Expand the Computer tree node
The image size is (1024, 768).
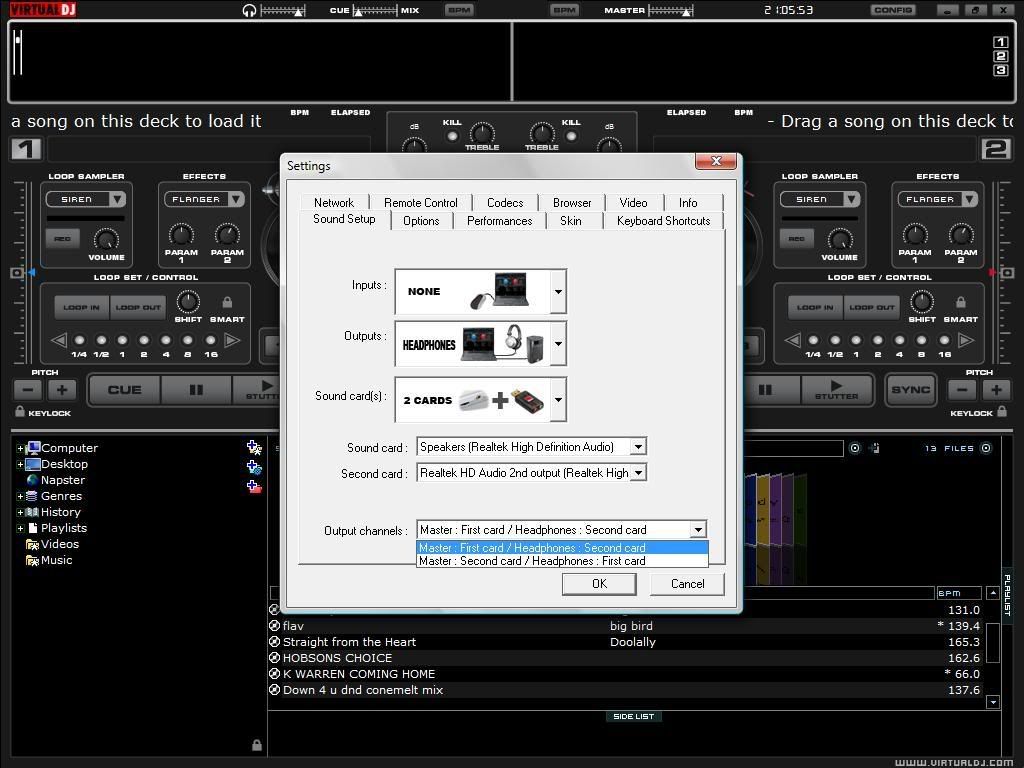pyautogui.click(x=20, y=449)
